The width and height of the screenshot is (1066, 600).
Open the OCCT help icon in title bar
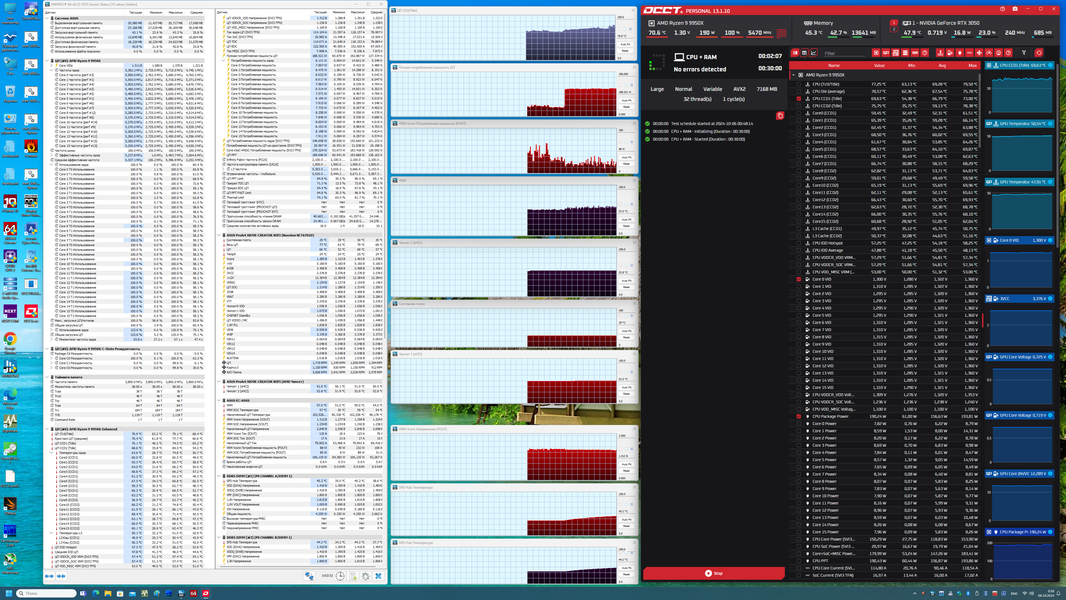(1002, 9)
